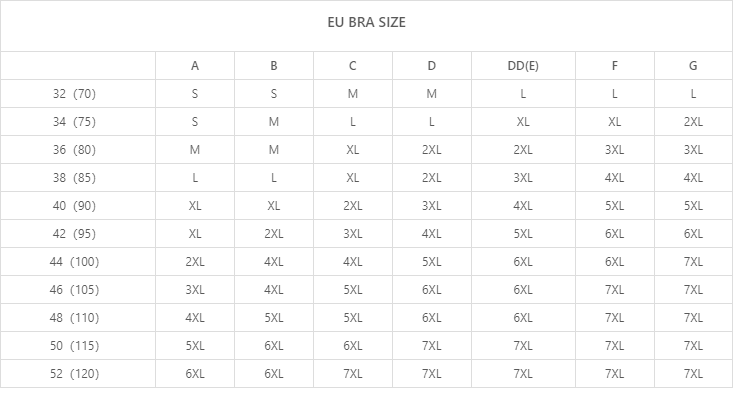
Task: Click the 38 (85) band size label
Action: (x=74, y=178)
